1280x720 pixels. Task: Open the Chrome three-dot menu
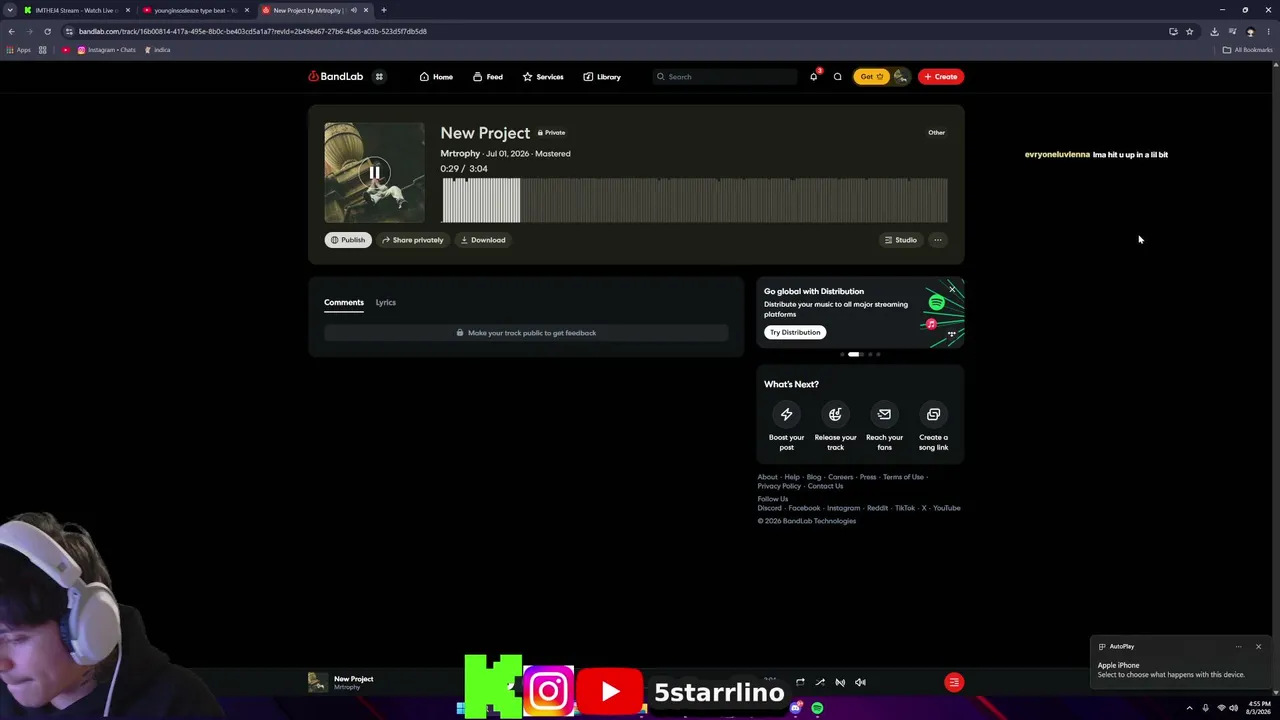[x=1268, y=31]
